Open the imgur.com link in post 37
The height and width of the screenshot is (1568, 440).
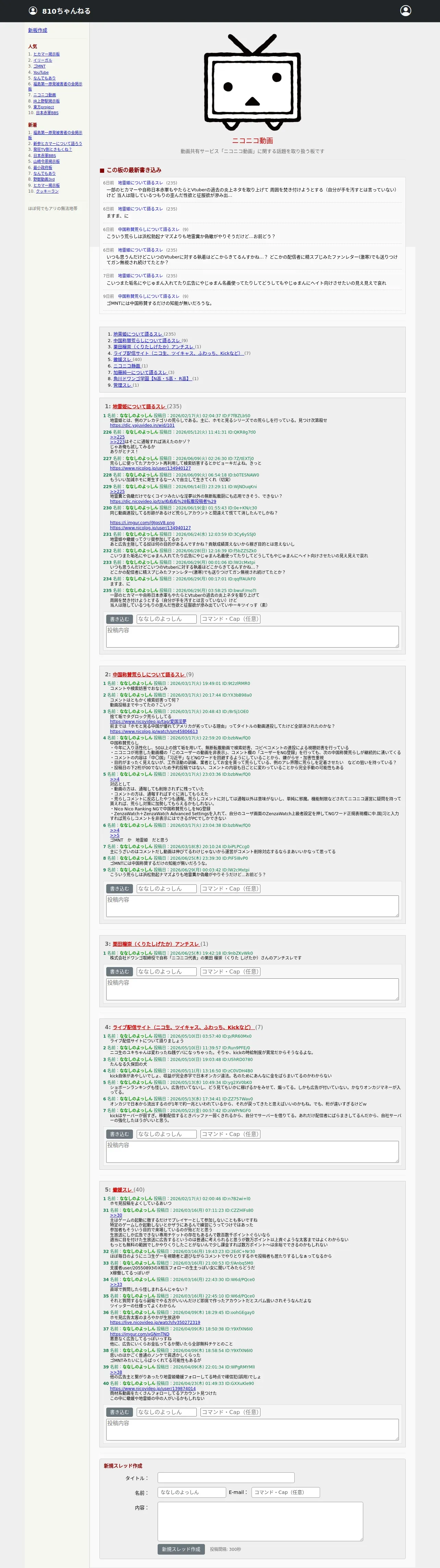(x=139, y=1334)
